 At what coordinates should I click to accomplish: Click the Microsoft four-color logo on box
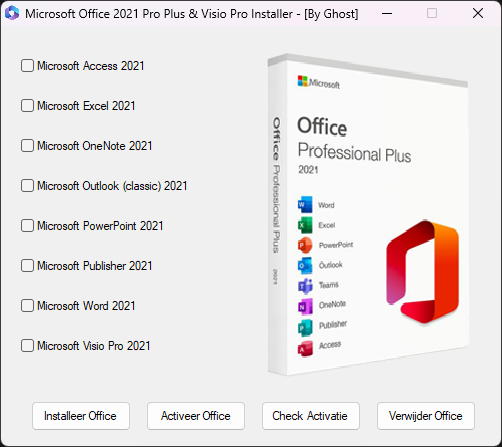click(303, 81)
